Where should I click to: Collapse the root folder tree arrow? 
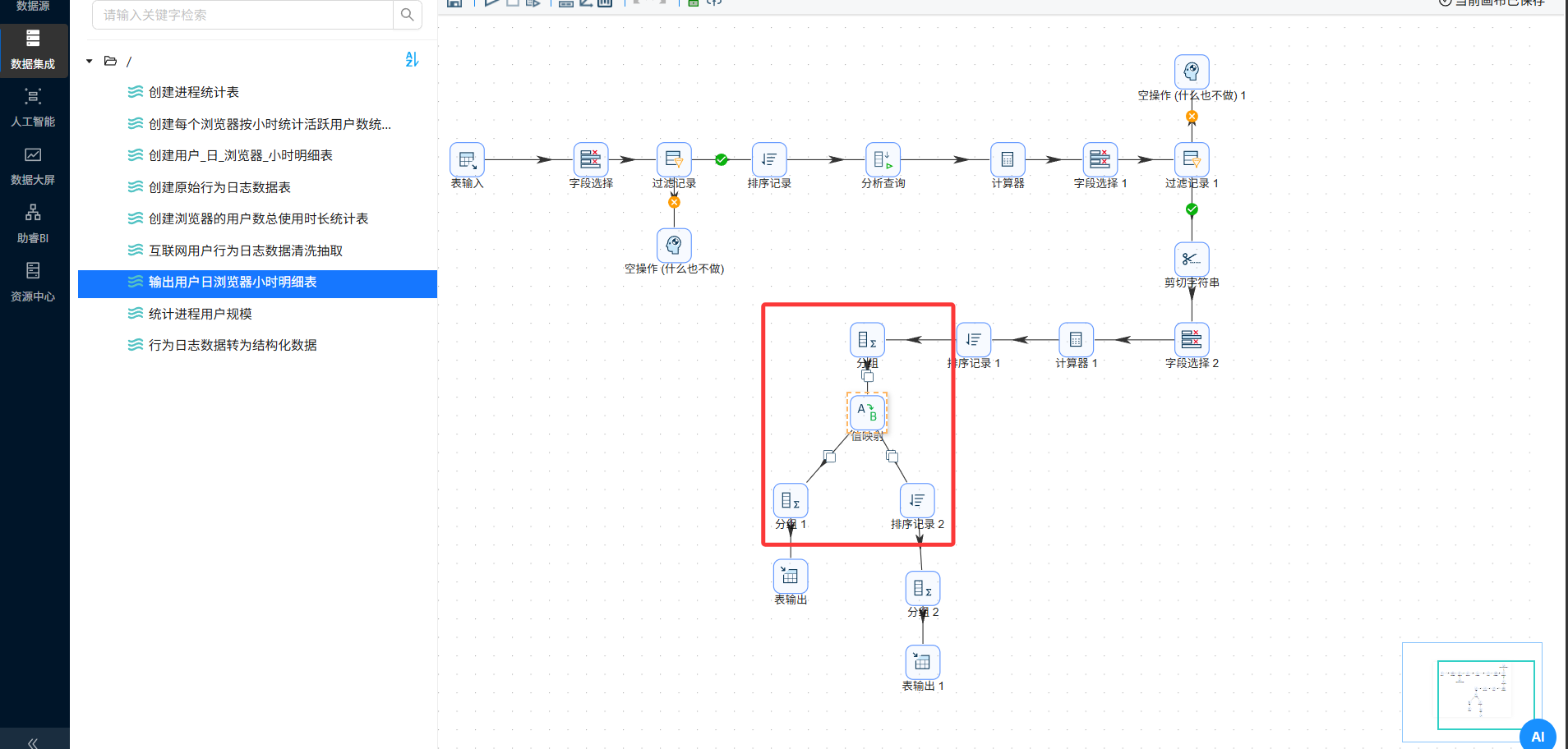click(x=90, y=62)
